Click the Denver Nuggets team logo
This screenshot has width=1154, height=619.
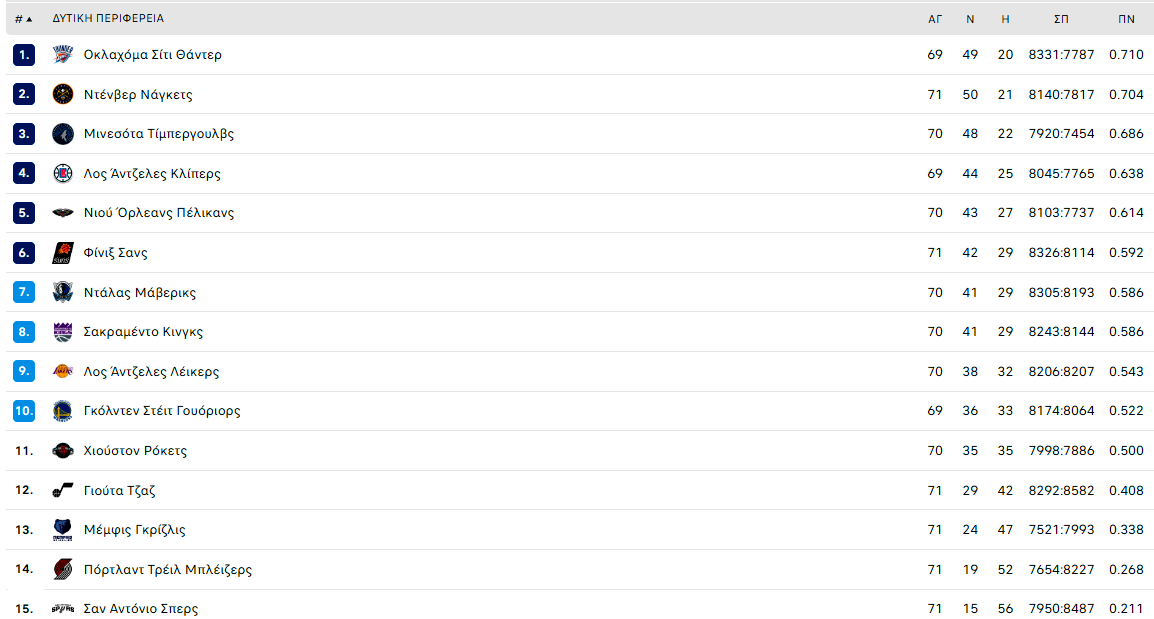[x=63, y=94]
